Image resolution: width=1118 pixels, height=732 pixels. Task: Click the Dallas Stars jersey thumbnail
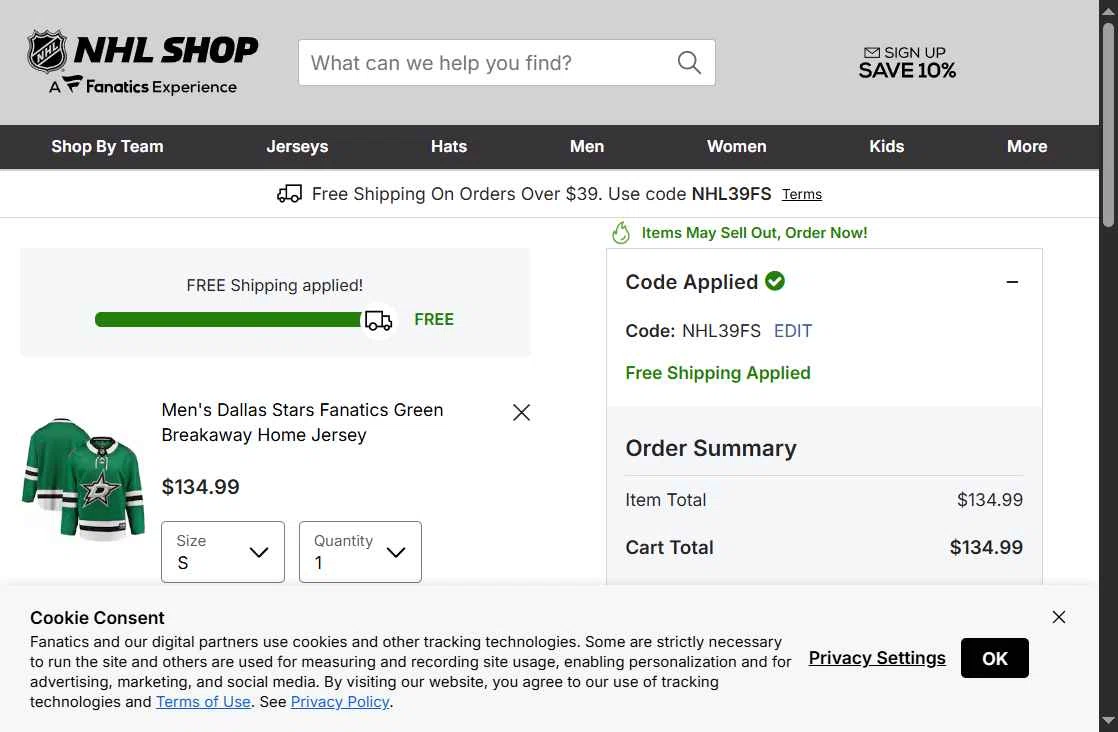83,479
